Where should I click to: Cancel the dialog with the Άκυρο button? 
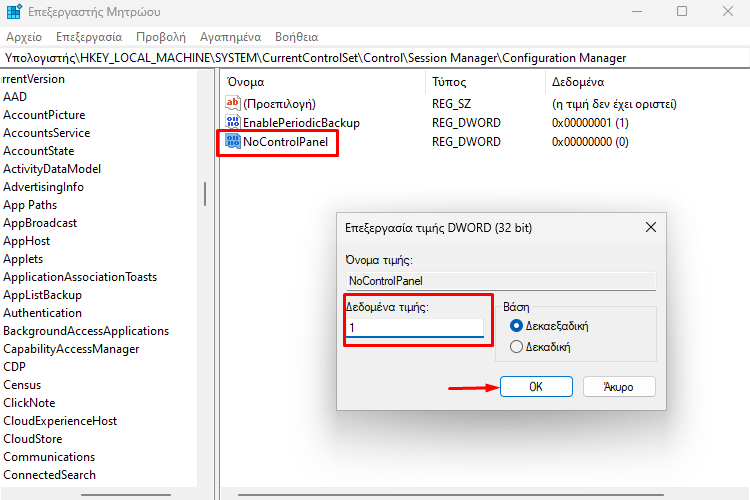pos(619,387)
